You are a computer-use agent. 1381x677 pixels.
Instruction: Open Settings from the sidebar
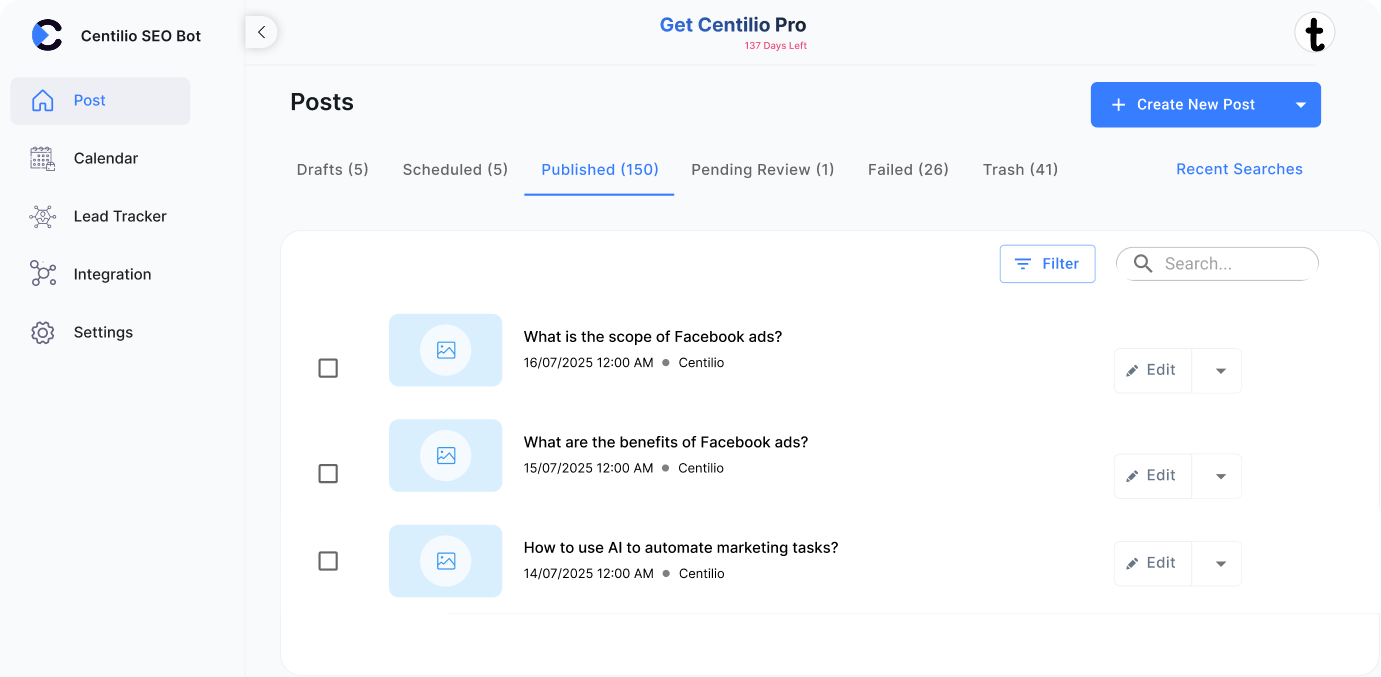click(x=103, y=332)
